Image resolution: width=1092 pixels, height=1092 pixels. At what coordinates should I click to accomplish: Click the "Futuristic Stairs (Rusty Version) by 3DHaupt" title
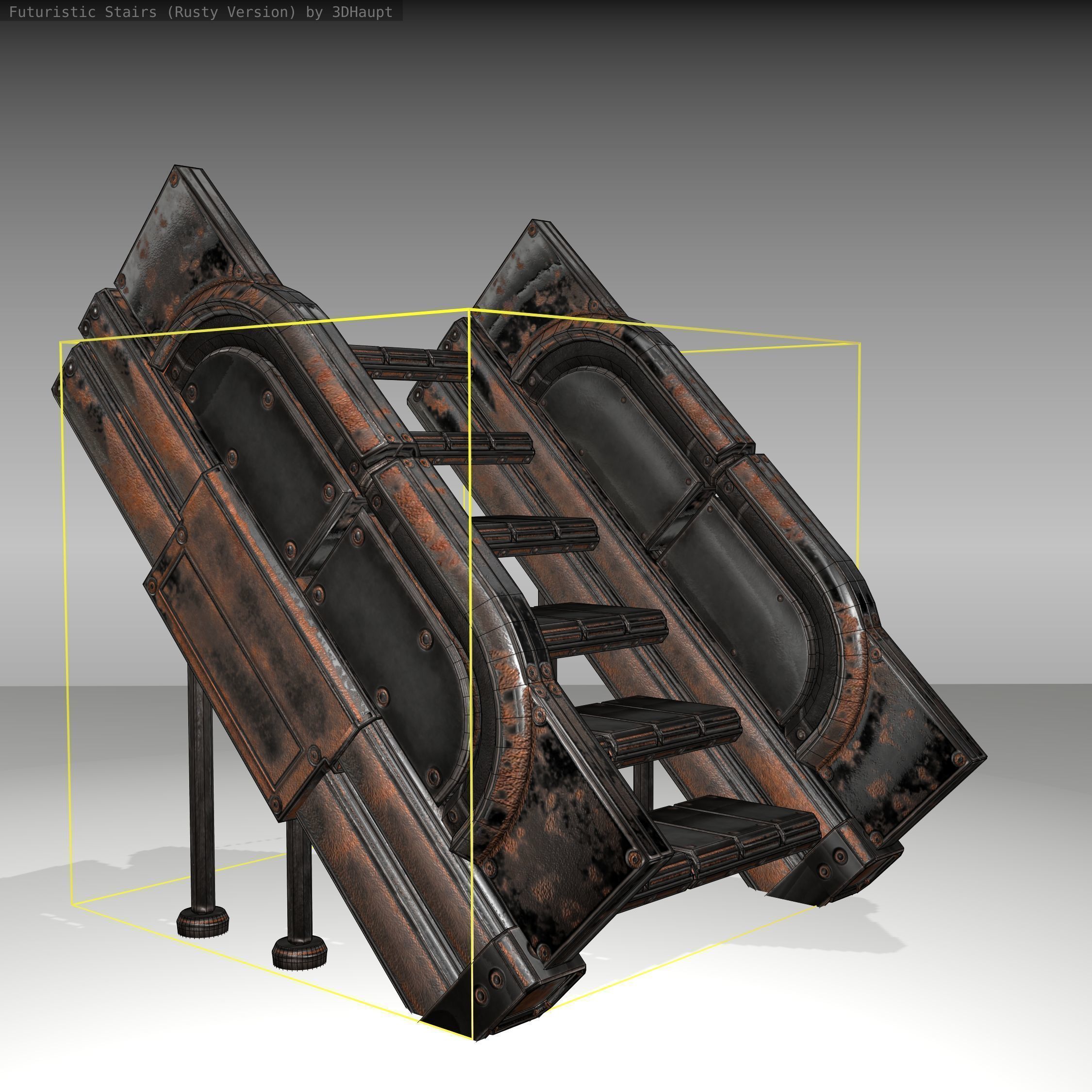coord(200,13)
